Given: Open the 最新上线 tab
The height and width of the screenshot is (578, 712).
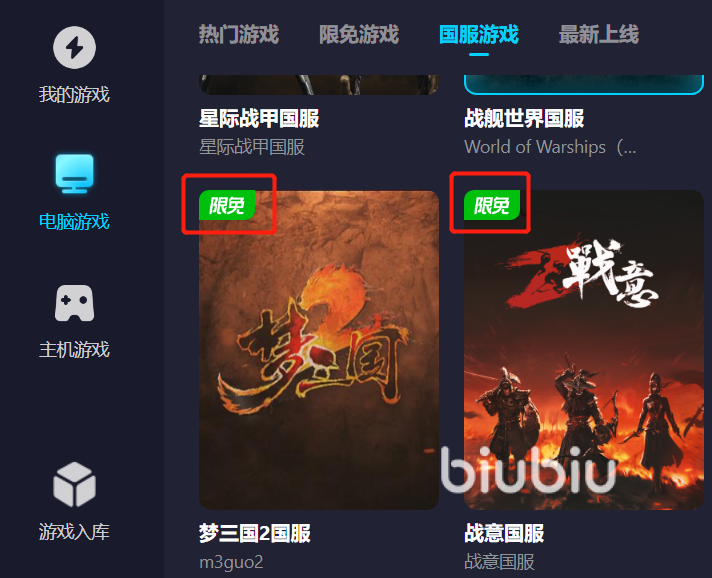Looking at the screenshot, I should pyautogui.click(x=598, y=35).
